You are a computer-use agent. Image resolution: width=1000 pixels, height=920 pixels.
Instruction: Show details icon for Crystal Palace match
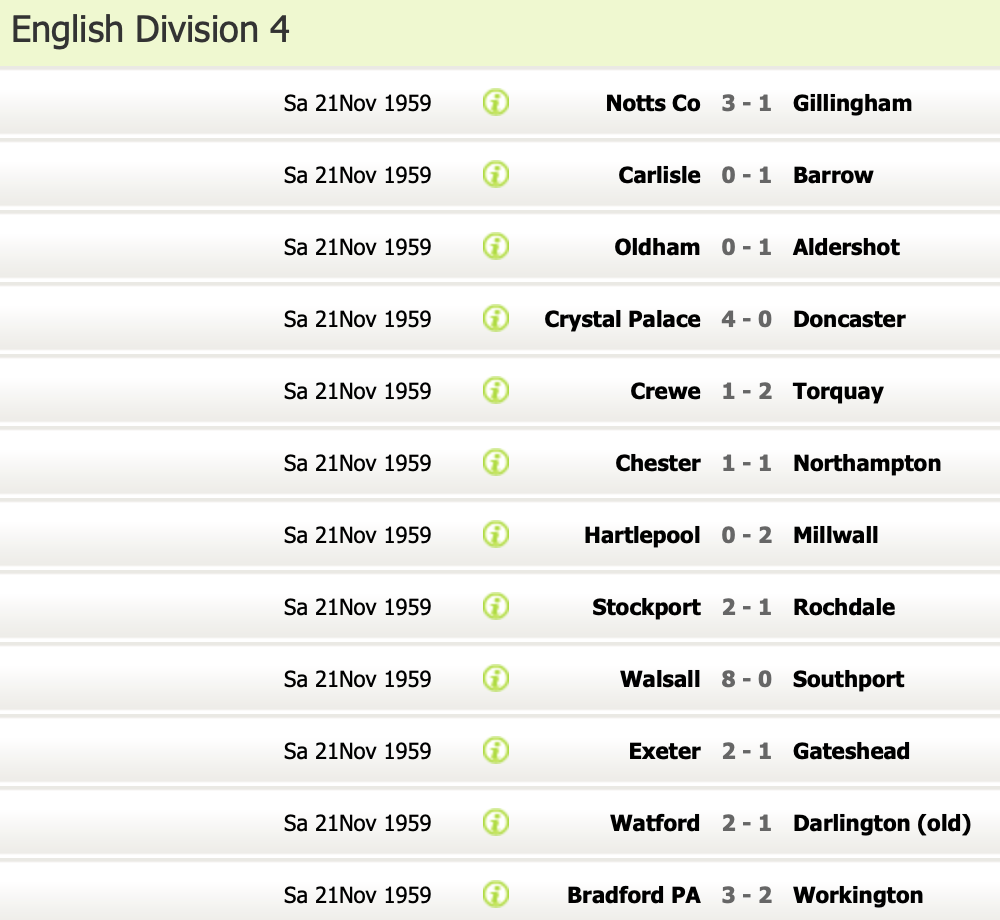point(496,318)
